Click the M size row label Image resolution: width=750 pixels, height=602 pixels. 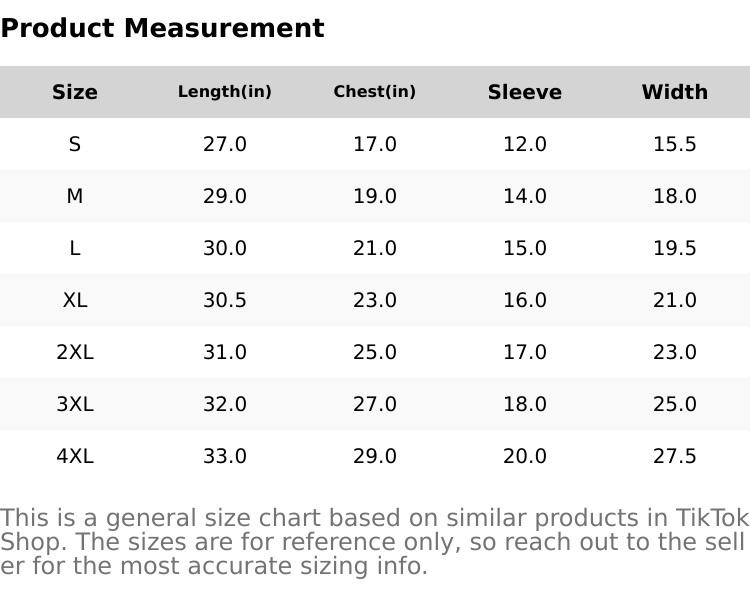coord(75,196)
